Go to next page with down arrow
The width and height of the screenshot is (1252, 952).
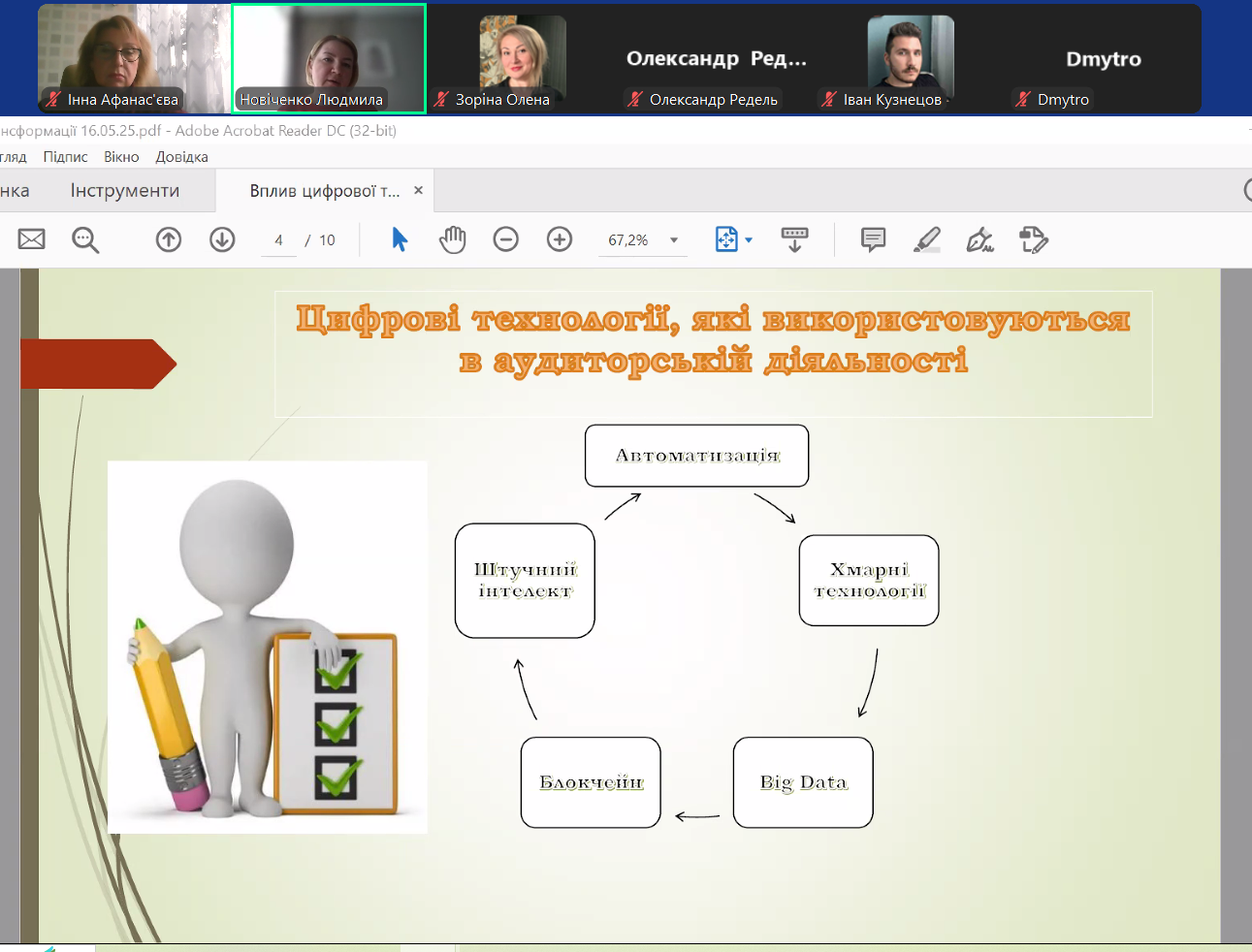[x=222, y=239]
